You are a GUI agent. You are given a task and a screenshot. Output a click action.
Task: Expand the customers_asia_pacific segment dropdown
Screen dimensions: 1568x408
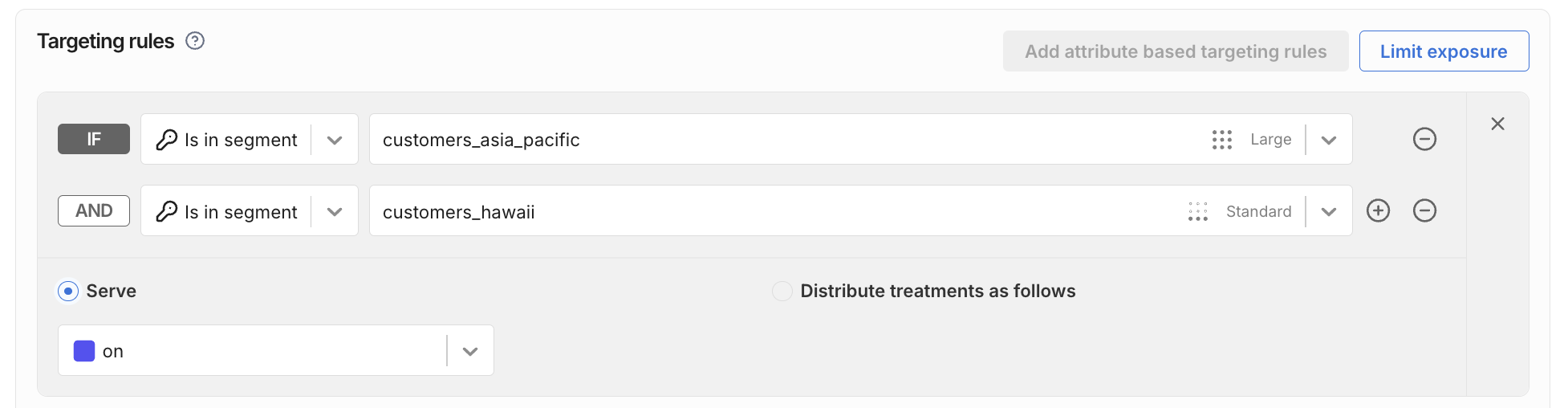(x=1329, y=140)
